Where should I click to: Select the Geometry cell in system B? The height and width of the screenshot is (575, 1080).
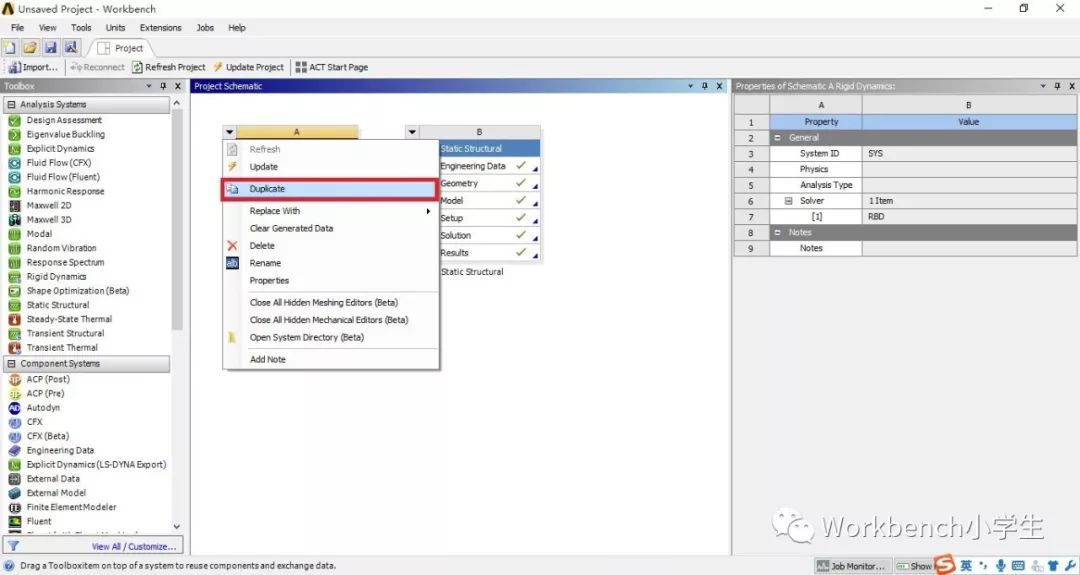tap(488, 183)
